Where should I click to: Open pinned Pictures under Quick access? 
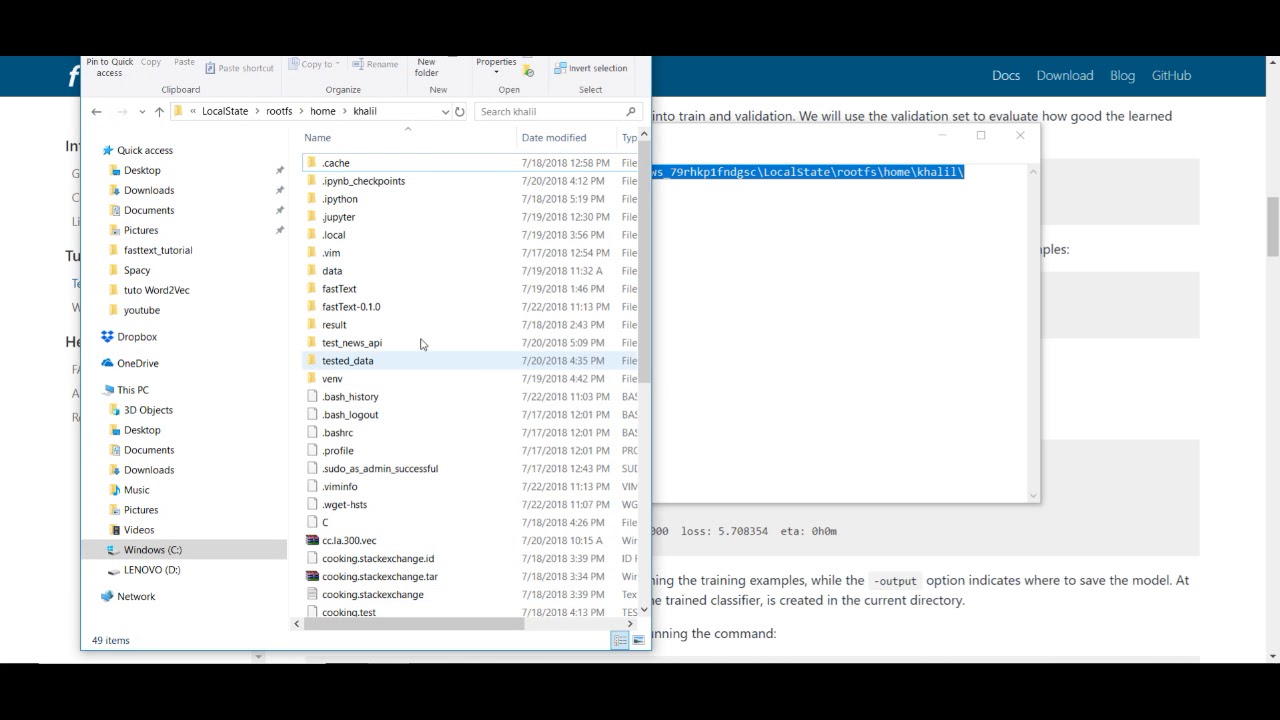[141, 231]
